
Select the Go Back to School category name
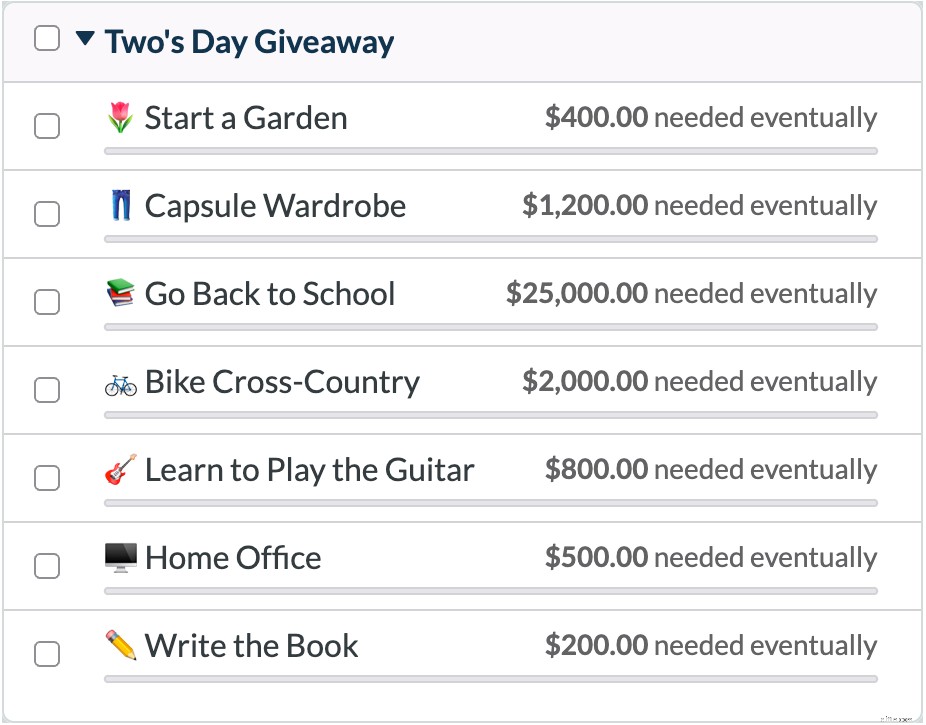pos(270,293)
